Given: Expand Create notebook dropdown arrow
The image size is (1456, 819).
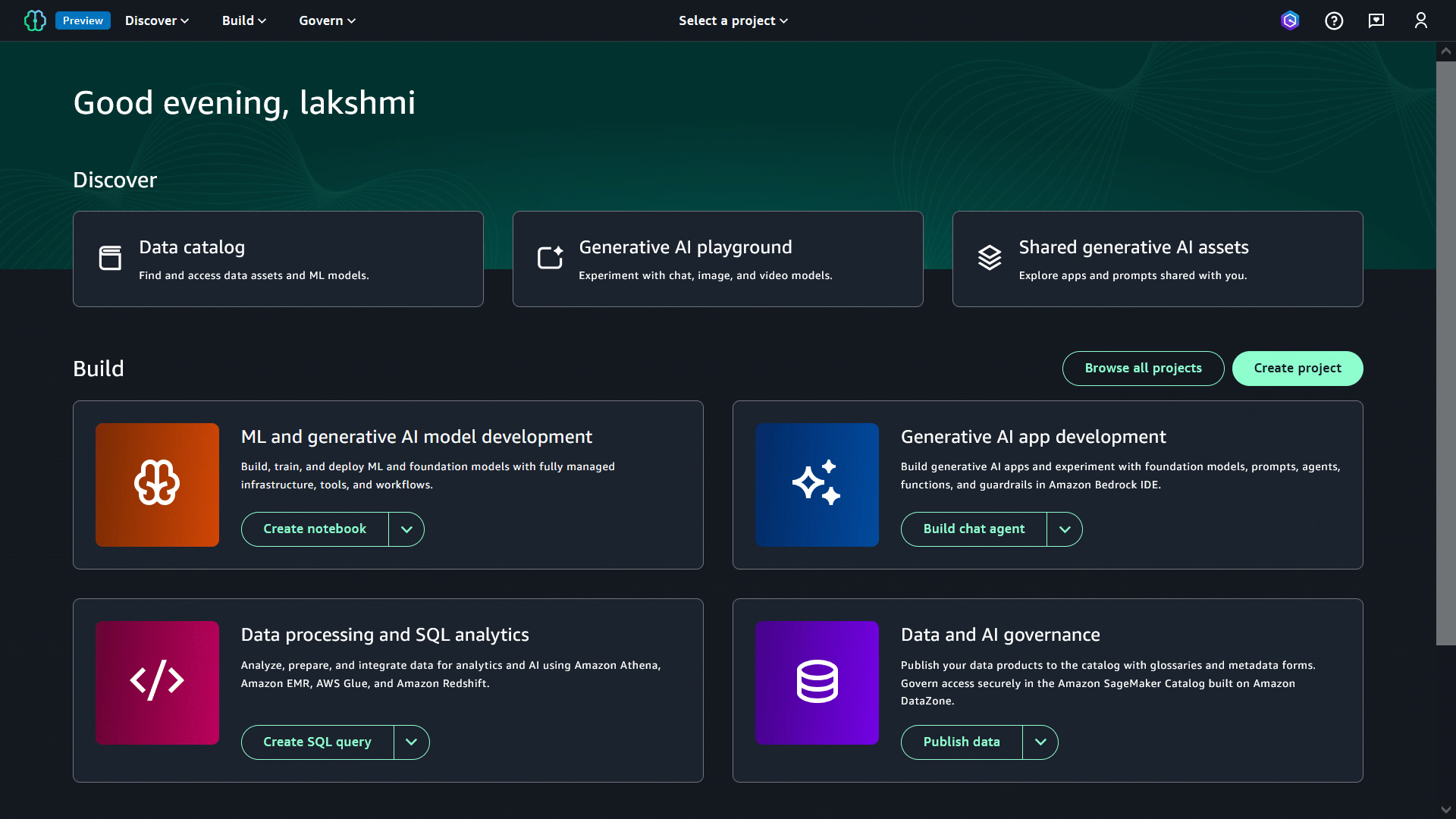Looking at the screenshot, I should point(406,529).
